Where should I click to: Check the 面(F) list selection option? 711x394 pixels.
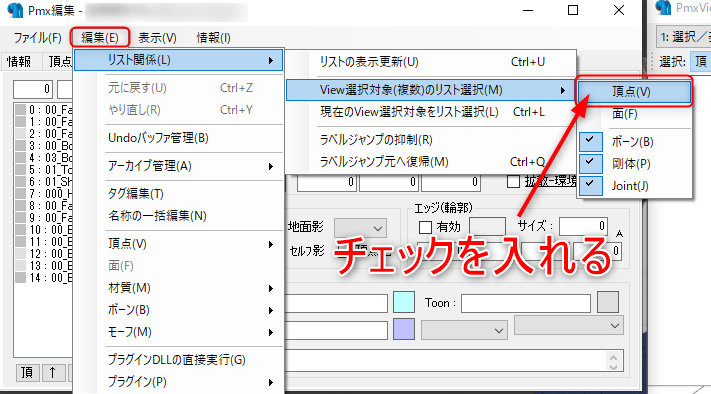[634, 114]
